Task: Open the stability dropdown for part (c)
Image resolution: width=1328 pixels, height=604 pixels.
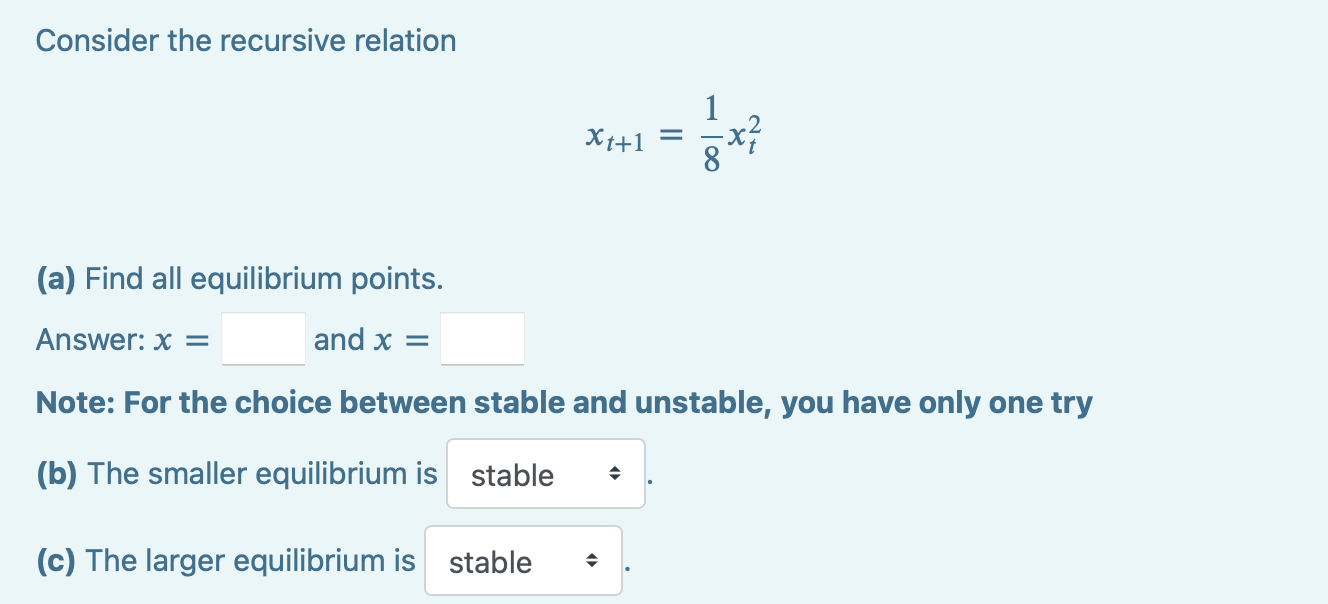Action: (524, 561)
